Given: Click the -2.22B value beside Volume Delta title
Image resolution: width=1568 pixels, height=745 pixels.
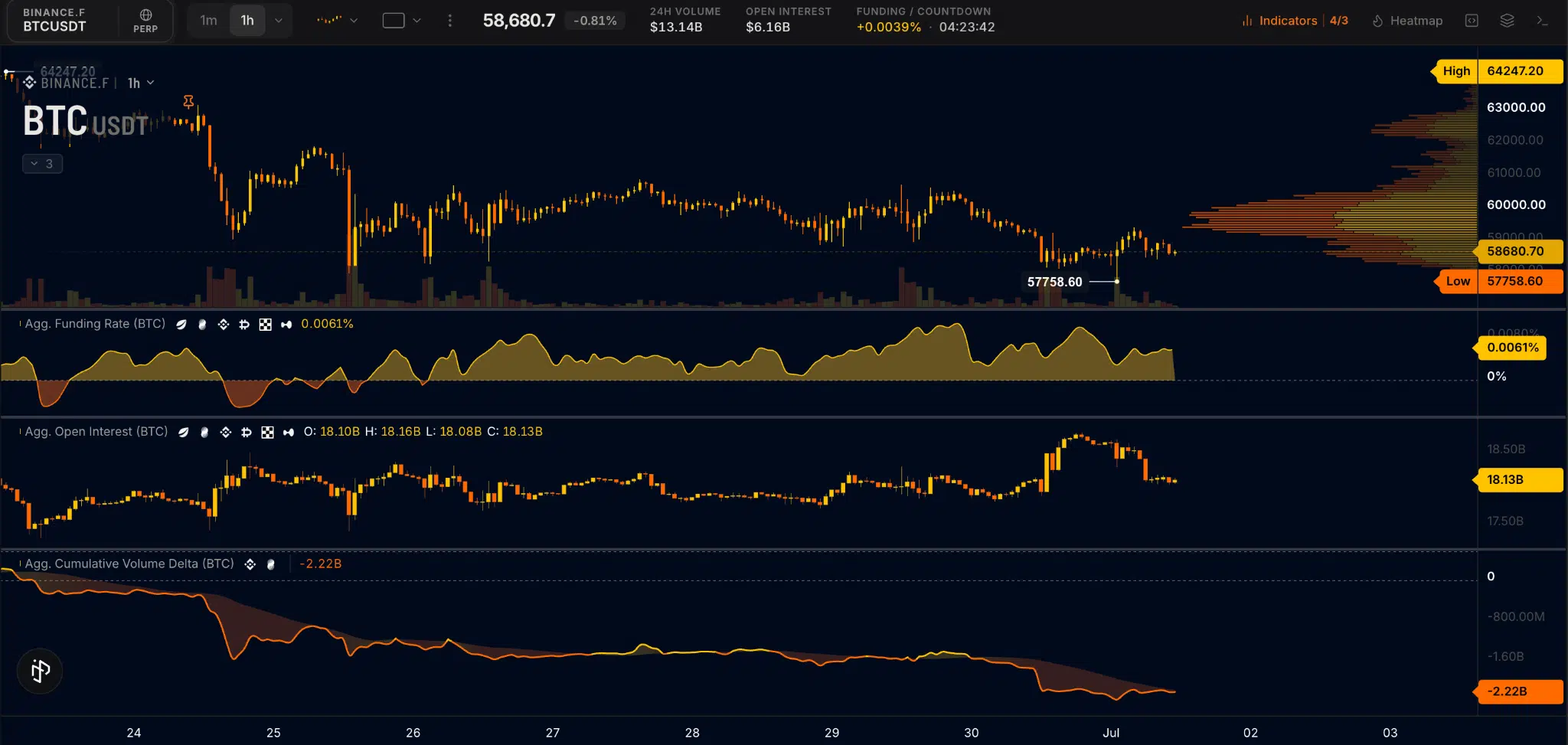Looking at the screenshot, I should 320,564.
